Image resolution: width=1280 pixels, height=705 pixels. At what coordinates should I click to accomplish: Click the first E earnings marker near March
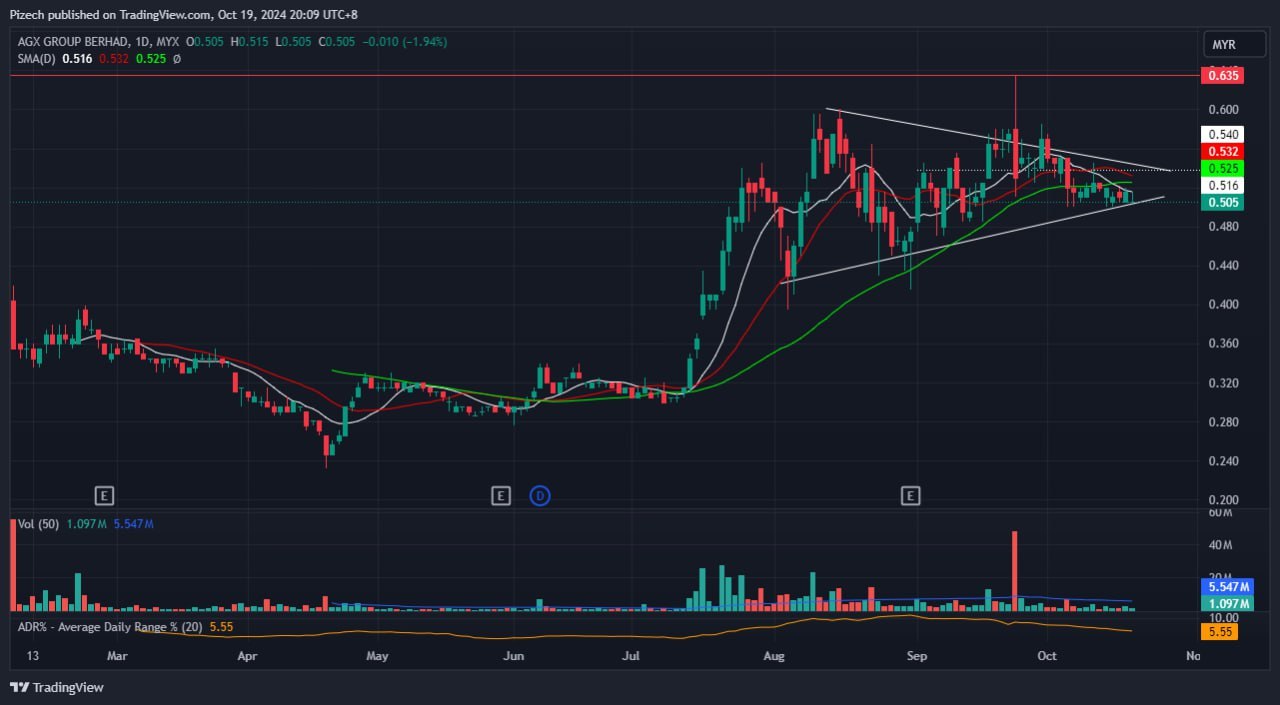pyautogui.click(x=104, y=495)
